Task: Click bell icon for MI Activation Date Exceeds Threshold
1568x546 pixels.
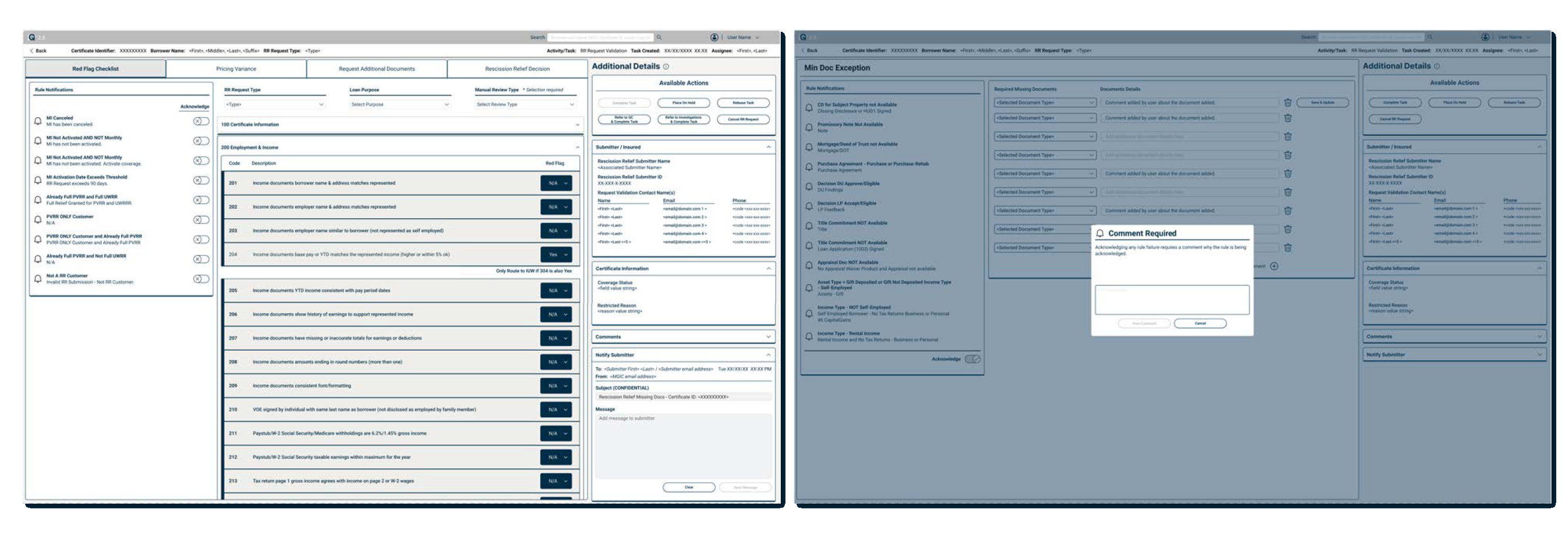Action: point(38,181)
